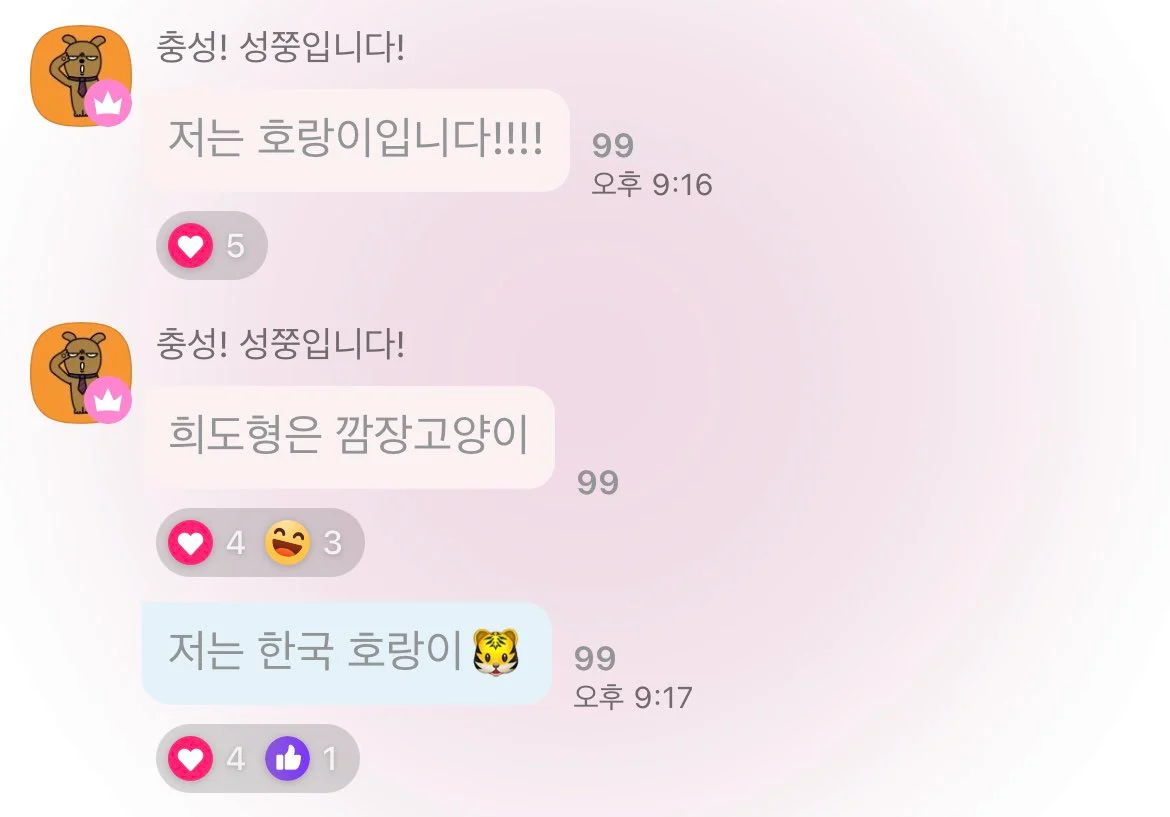Select the blue 저는 한국 호랑이 bubble

click(x=347, y=653)
